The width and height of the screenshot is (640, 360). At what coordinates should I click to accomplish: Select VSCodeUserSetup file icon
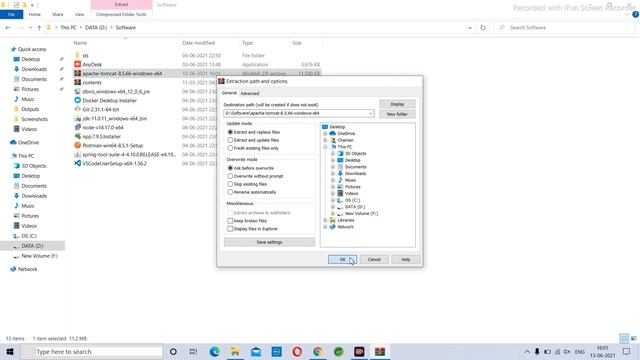pyautogui.click(x=78, y=163)
